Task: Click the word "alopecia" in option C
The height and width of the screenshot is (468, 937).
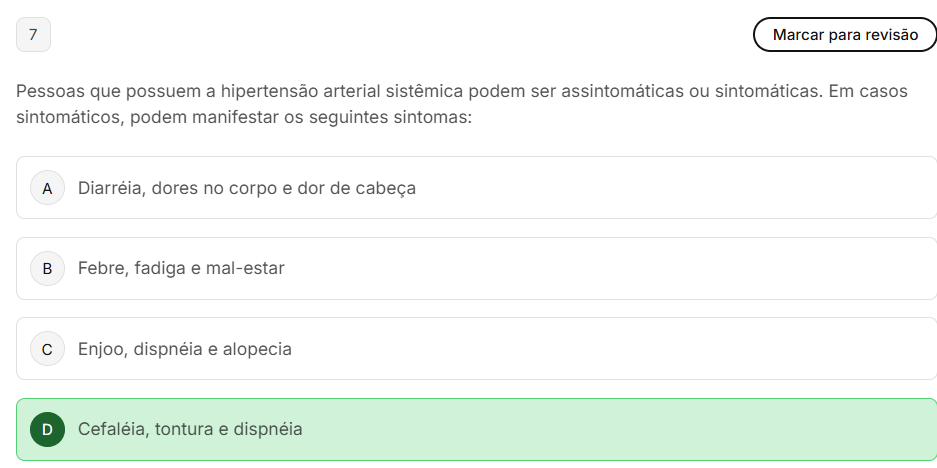Action: coord(257,349)
